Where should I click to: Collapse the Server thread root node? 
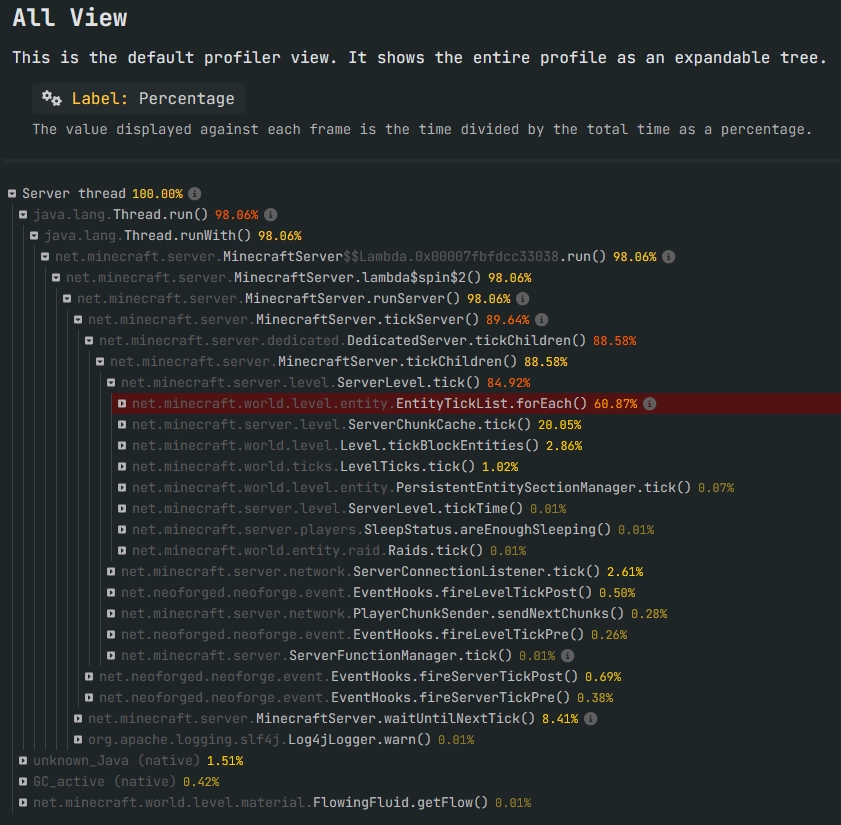click(12, 194)
